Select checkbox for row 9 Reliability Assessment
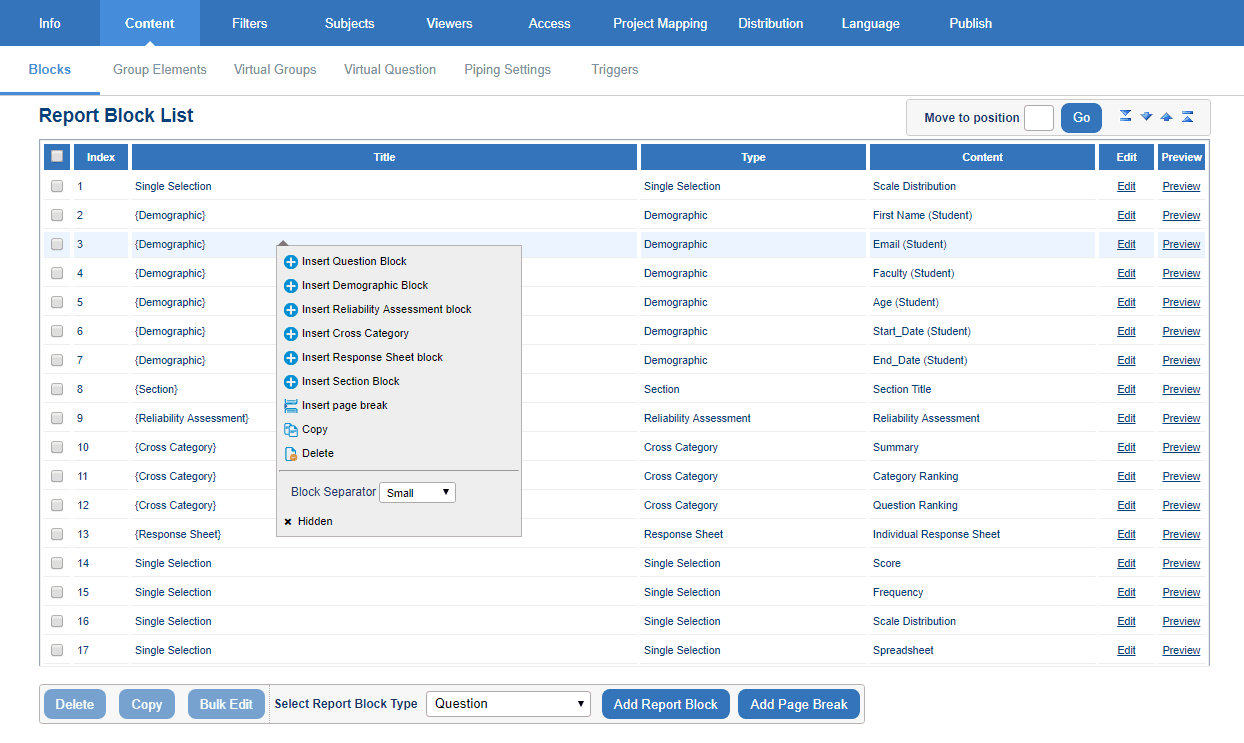 57,418
